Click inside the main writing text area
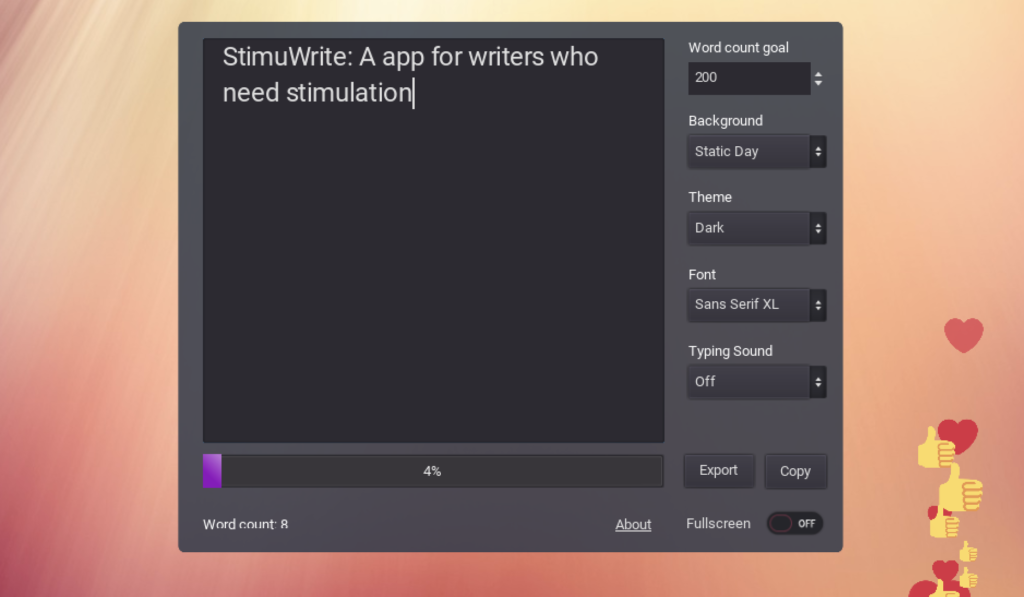Image resolution: width=1024 pixels, height=597 pixels. pos(433,240)
